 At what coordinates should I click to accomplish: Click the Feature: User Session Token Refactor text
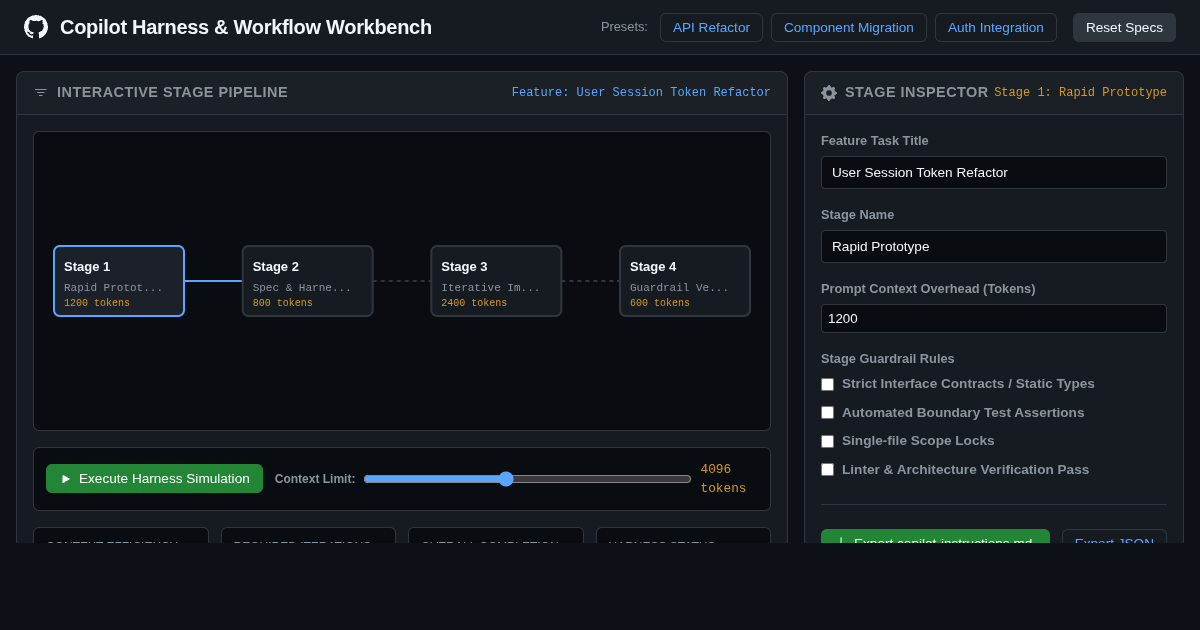point(641,92)
